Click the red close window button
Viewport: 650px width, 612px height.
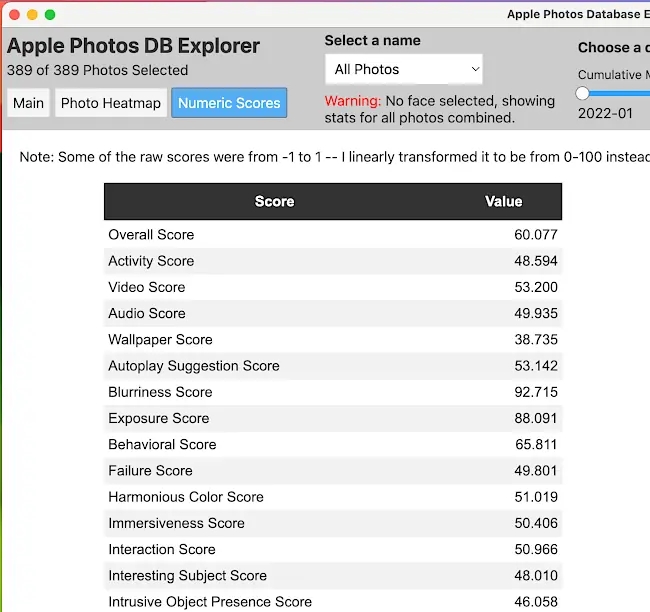15,15
